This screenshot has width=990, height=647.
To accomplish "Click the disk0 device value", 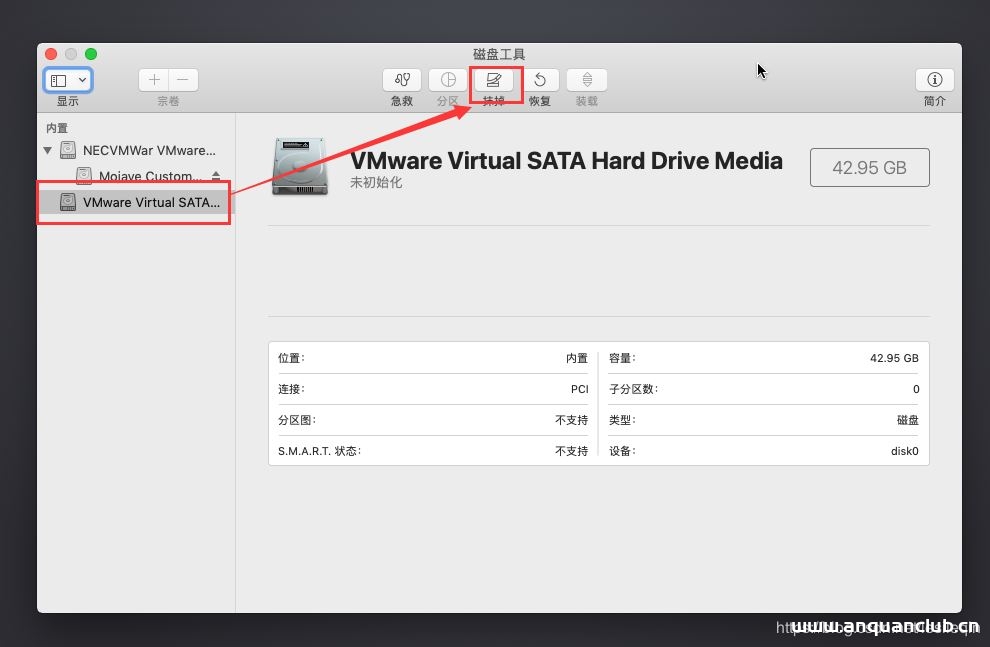I will click(x=904, y=451).
